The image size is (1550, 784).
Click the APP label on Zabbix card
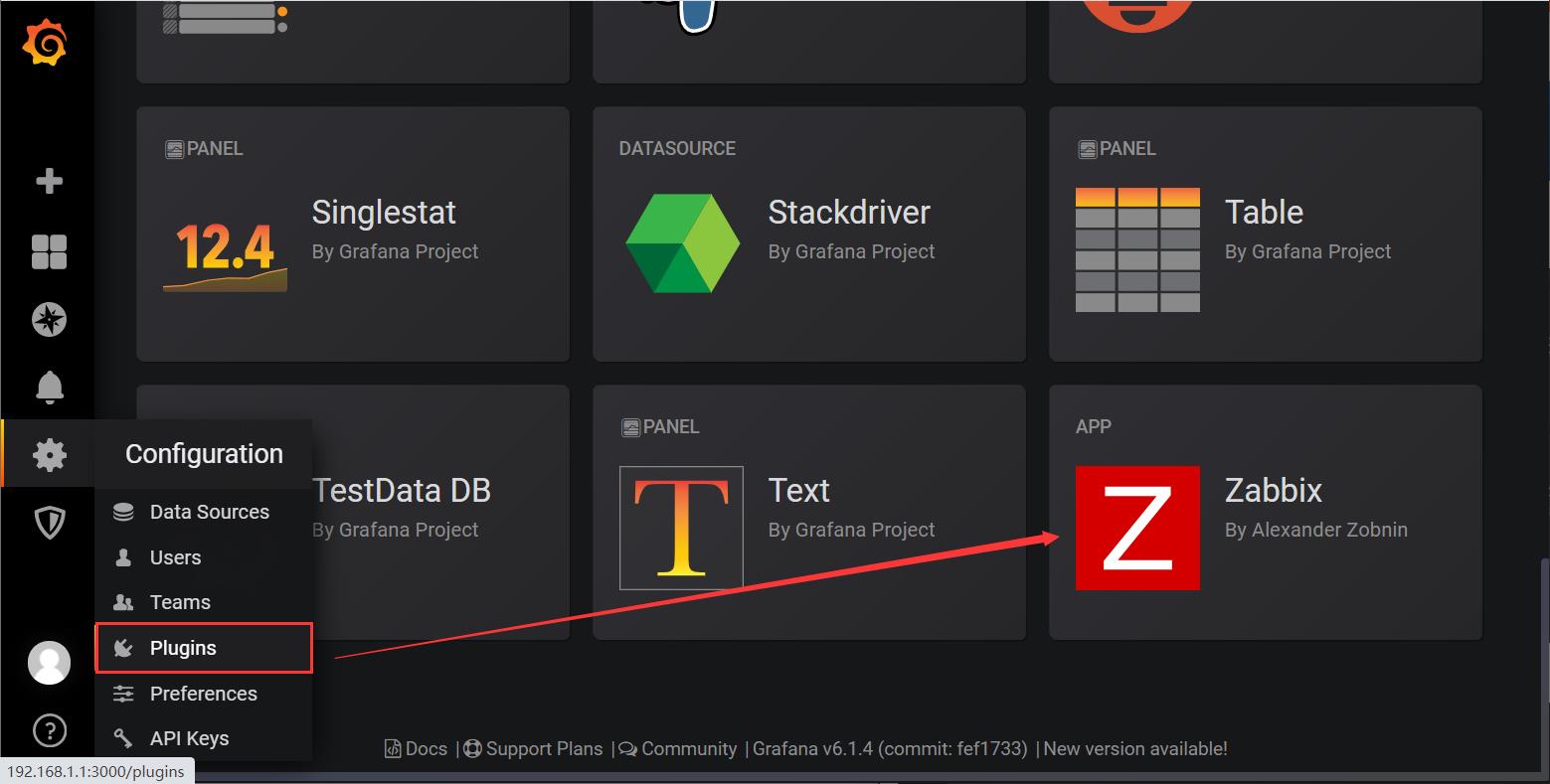point(1094,426)
